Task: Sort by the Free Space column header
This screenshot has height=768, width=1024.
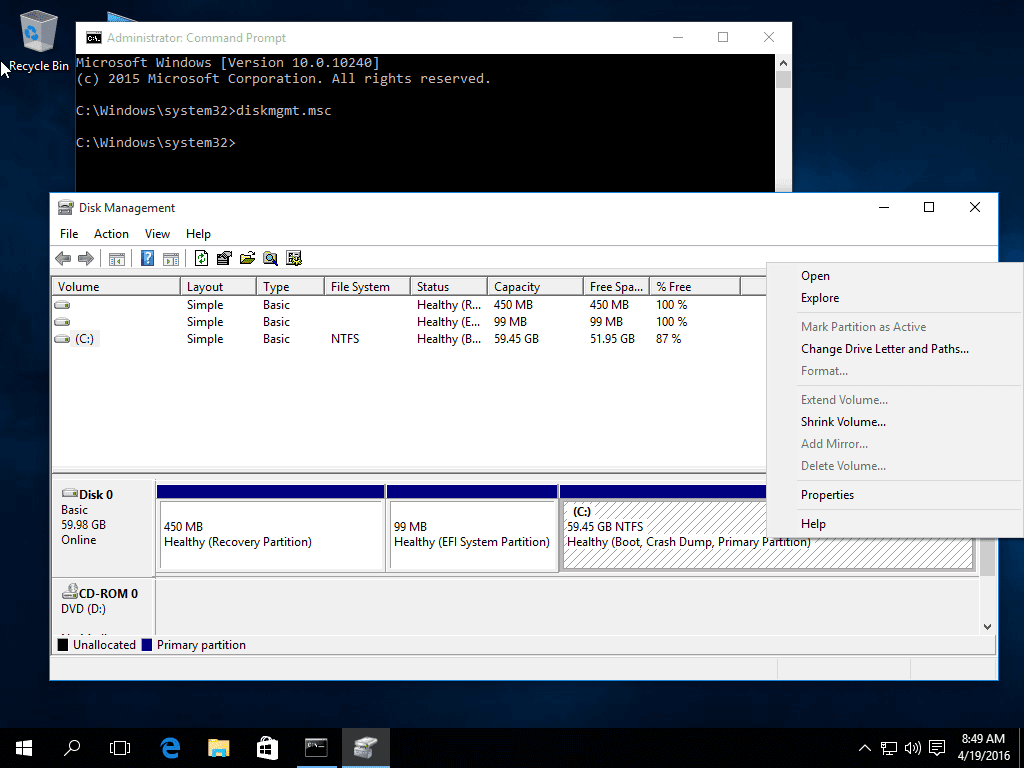Action: [616, 287]
